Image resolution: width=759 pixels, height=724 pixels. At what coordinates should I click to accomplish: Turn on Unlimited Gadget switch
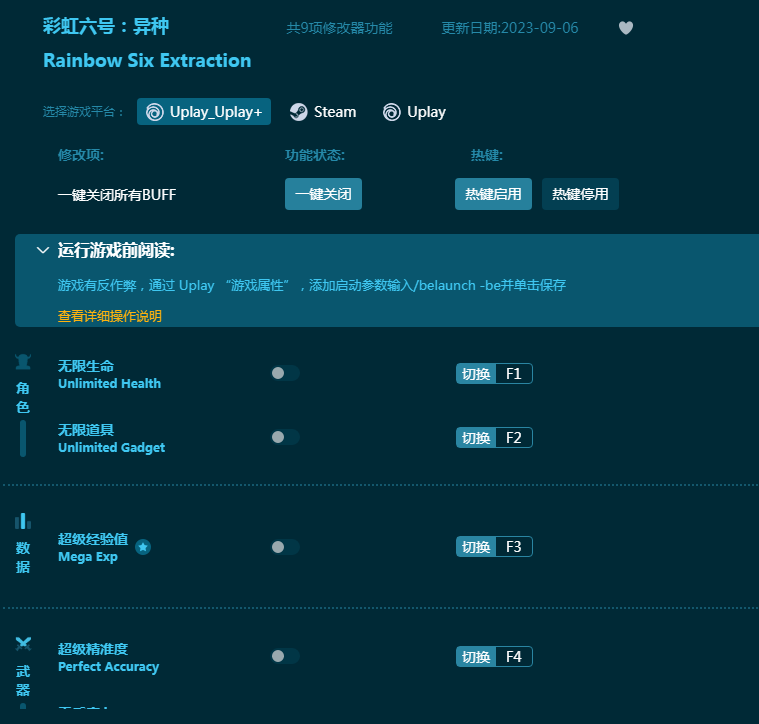click(x=284, y=437)
